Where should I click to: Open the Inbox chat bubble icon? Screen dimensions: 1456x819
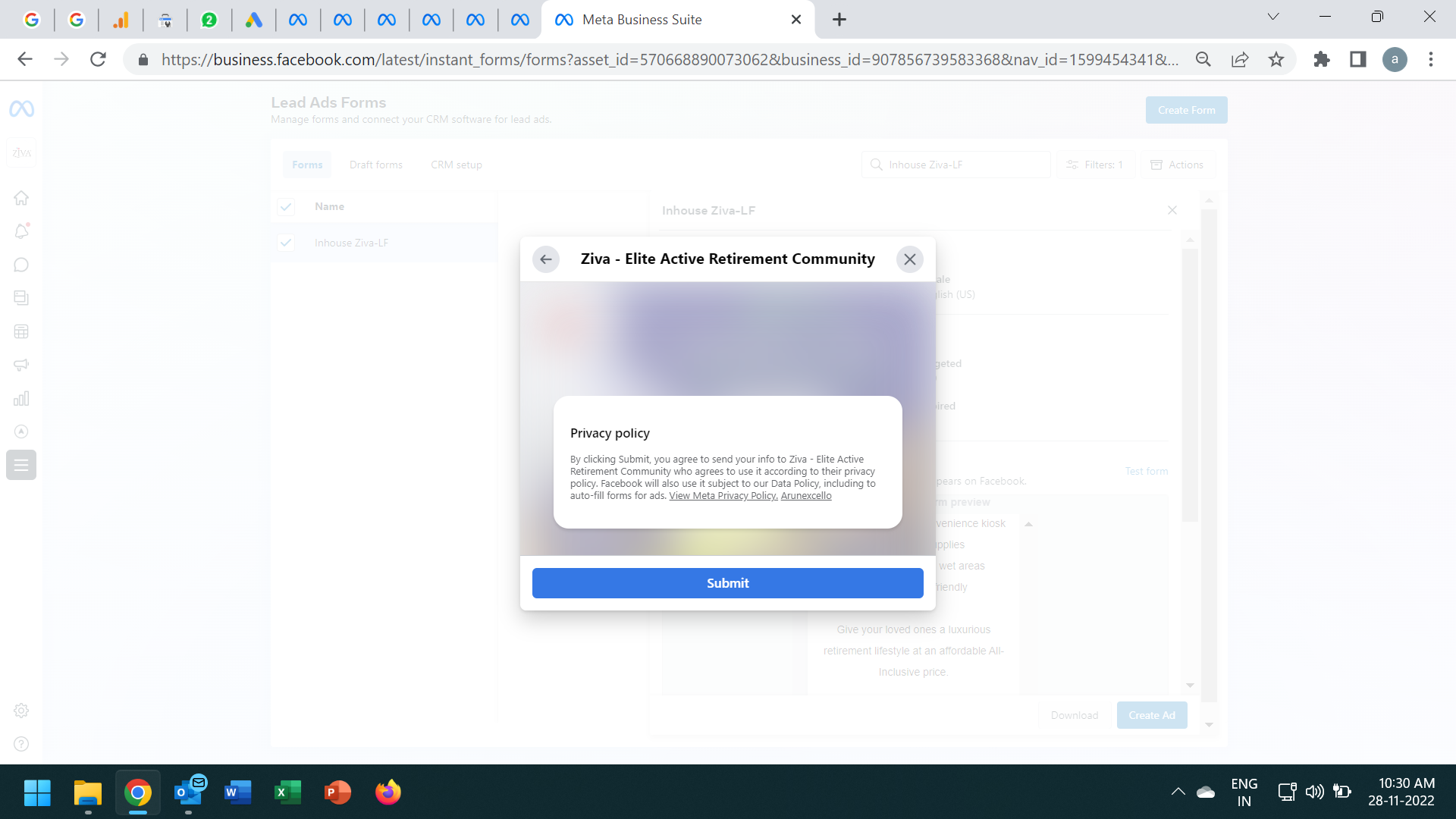tap(21, 265)
